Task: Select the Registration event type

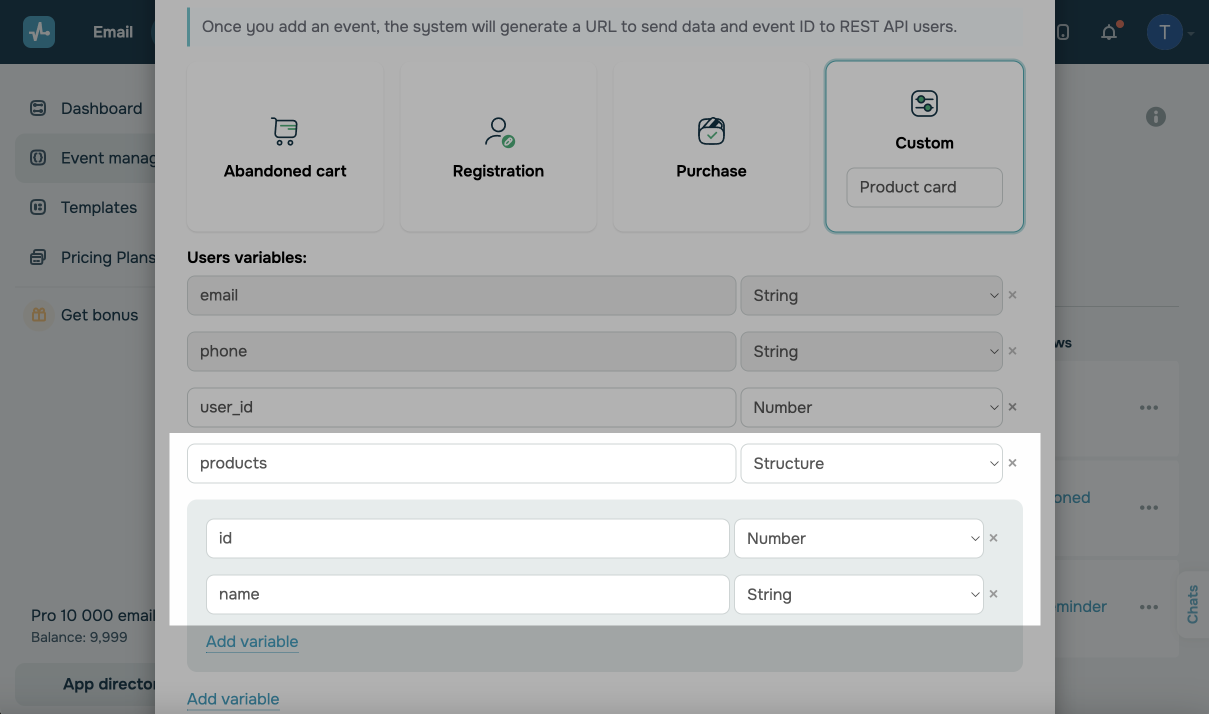Action: [498, 148]
